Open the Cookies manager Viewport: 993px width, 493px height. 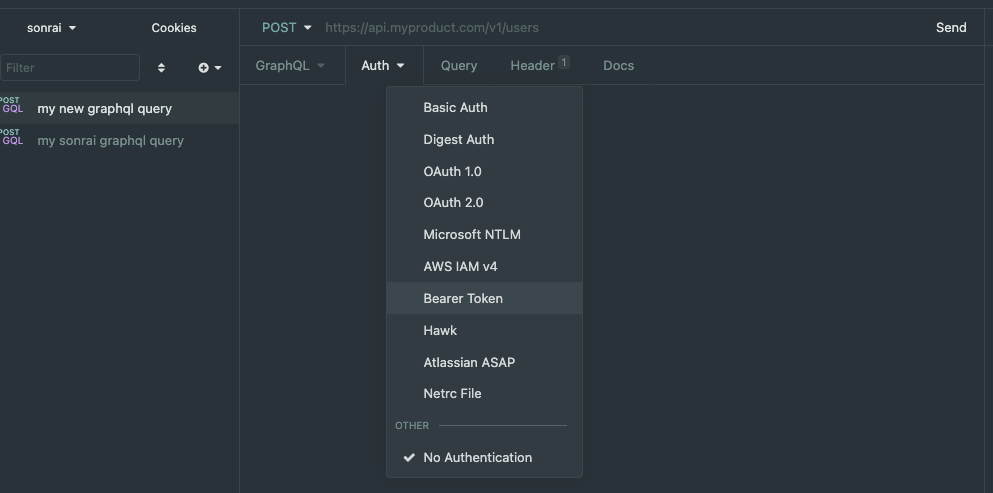point(174,28)
